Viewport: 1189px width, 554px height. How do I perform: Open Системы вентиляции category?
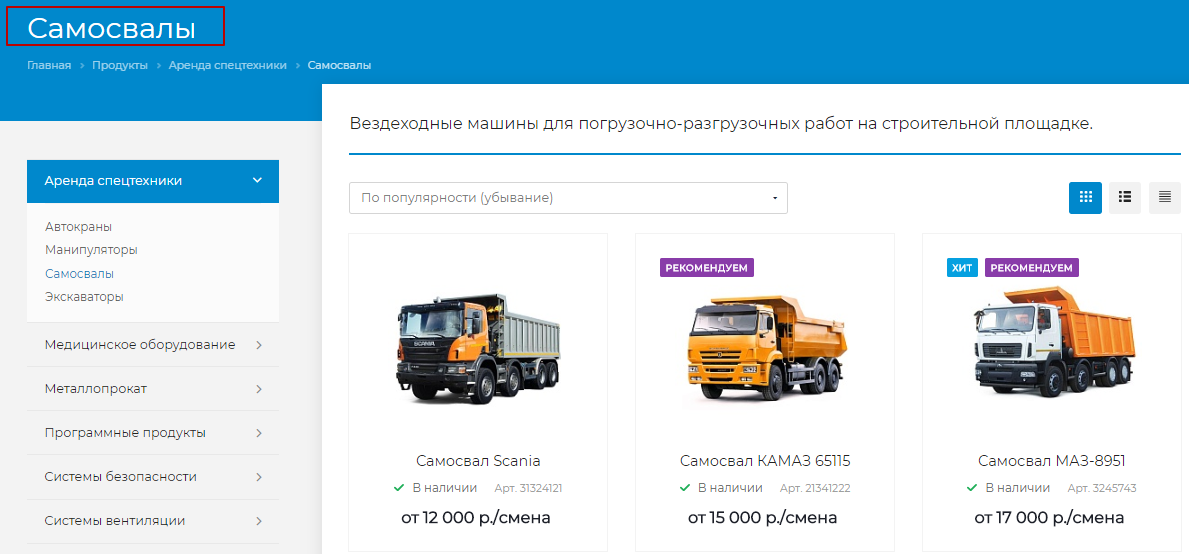[x=115, y=521]
